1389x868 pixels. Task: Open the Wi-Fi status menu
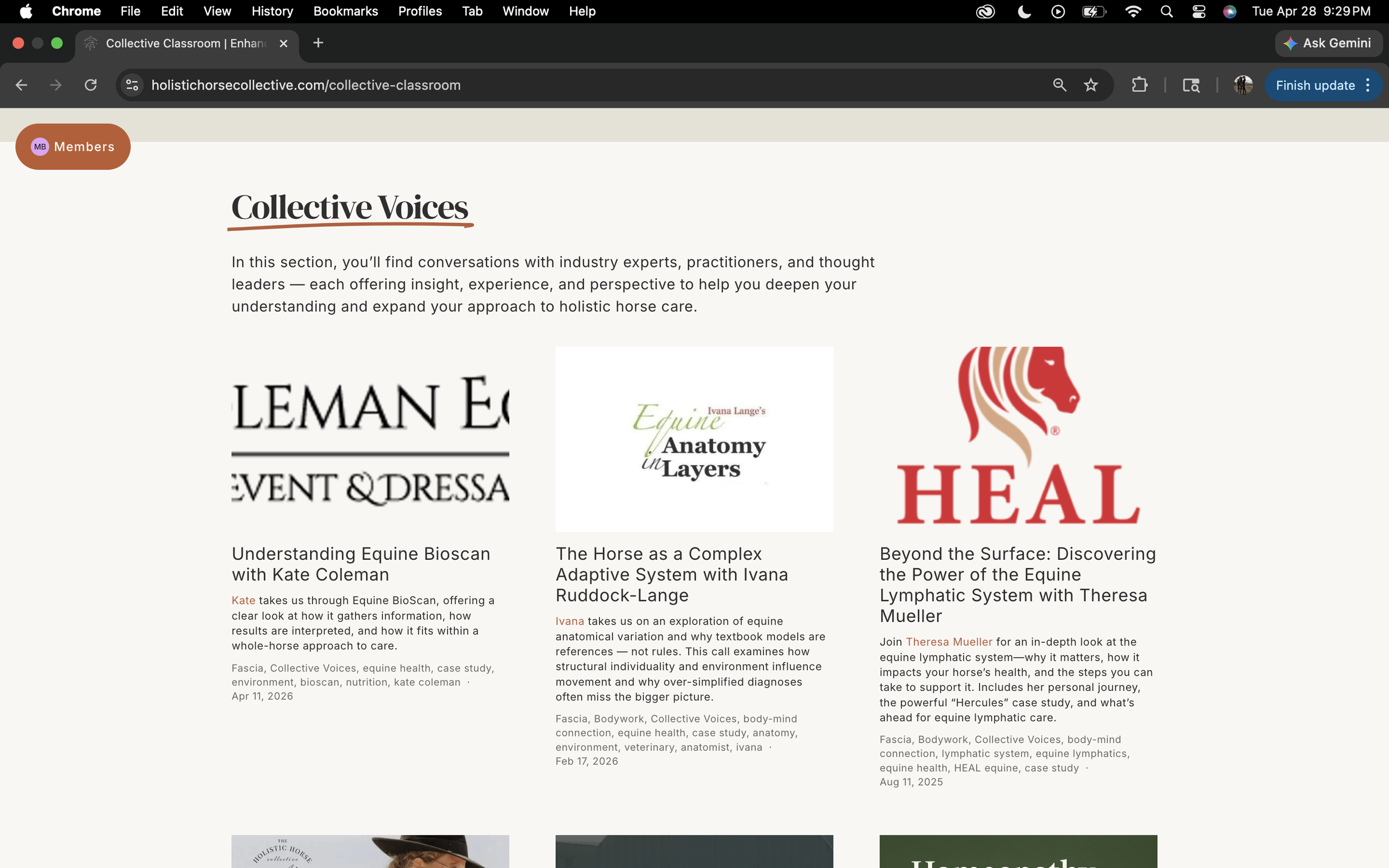point(1133,12)
